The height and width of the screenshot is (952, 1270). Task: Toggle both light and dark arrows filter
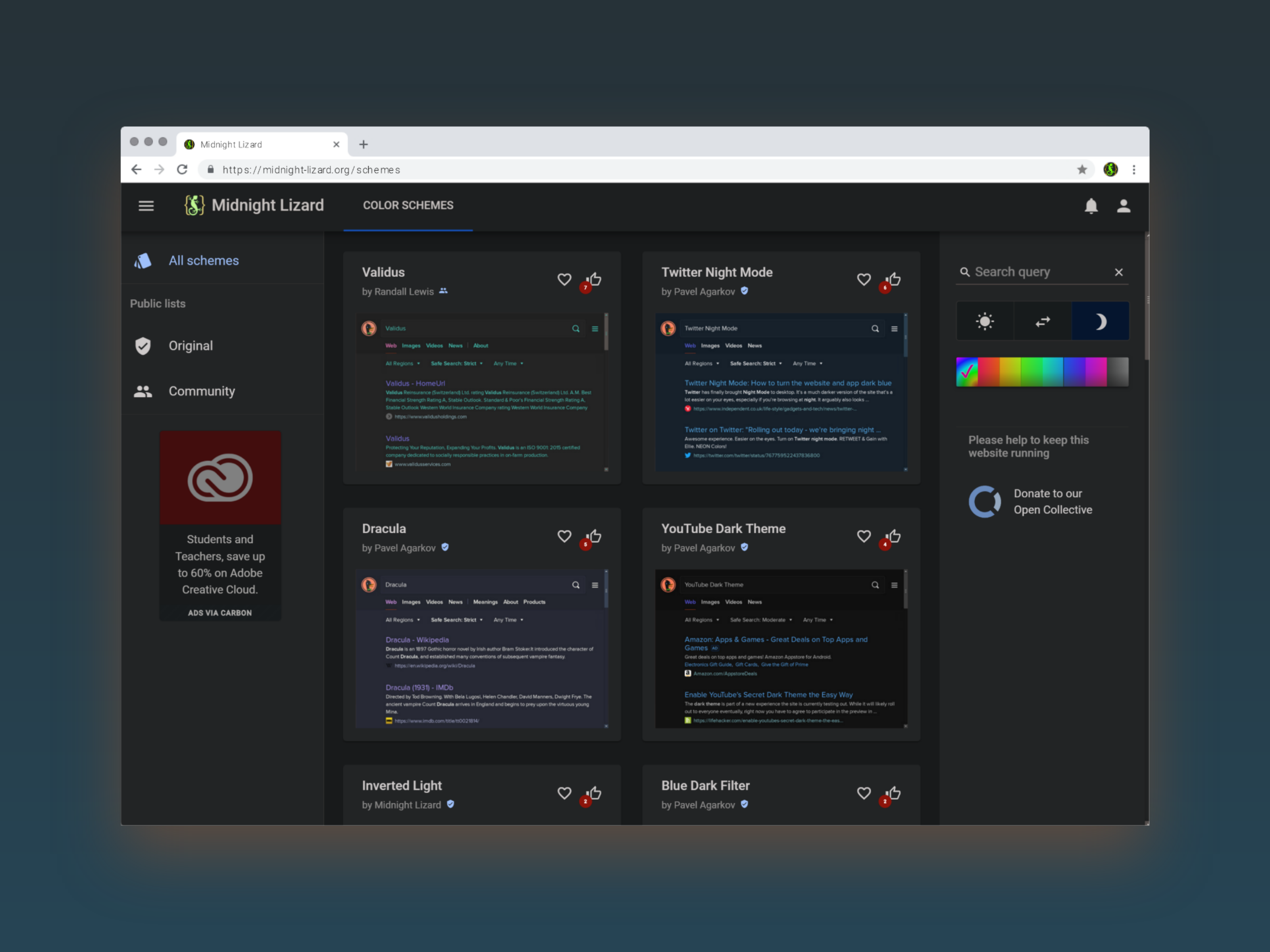1043,321
